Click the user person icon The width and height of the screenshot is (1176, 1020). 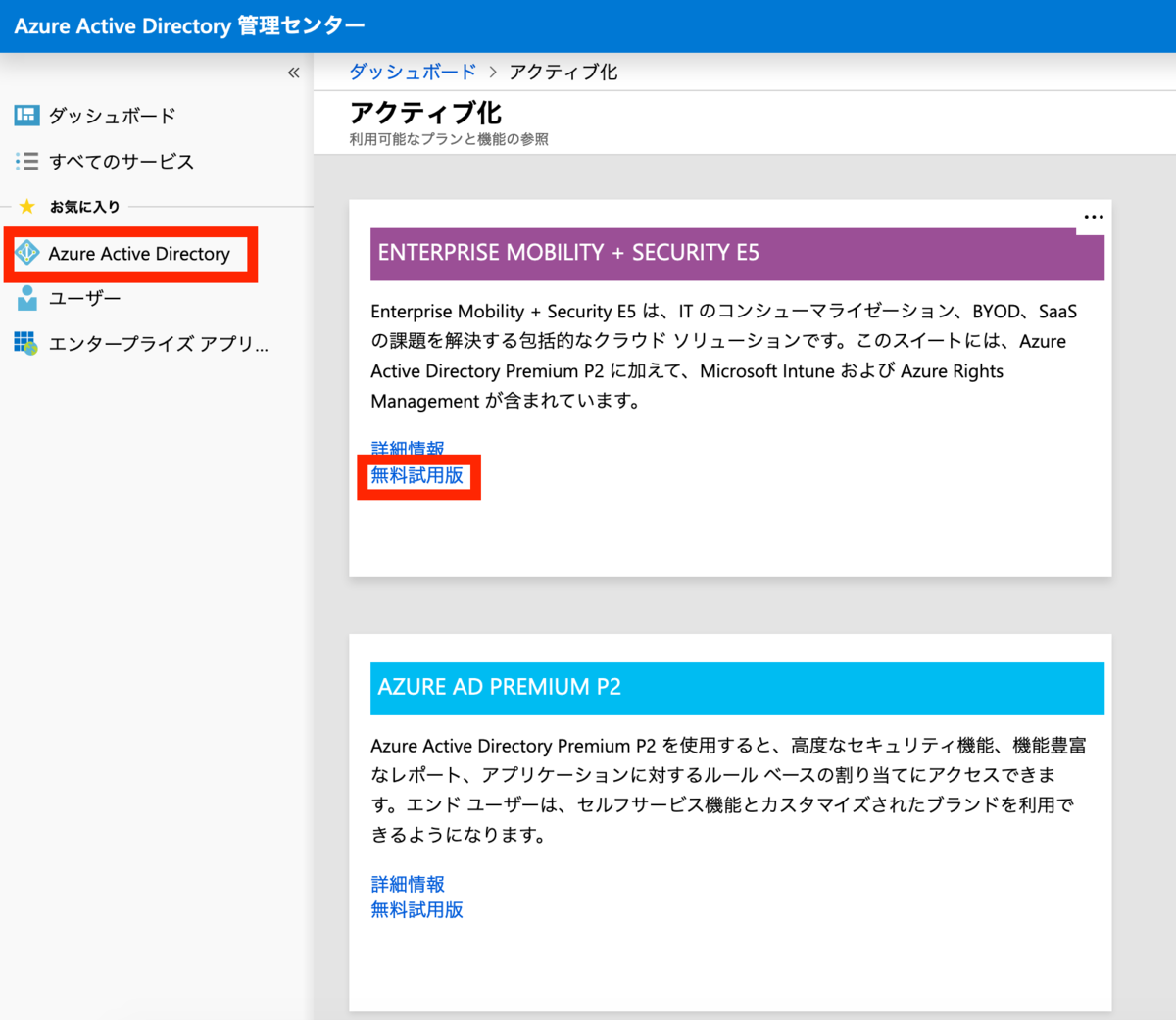[x=26, y=298]
